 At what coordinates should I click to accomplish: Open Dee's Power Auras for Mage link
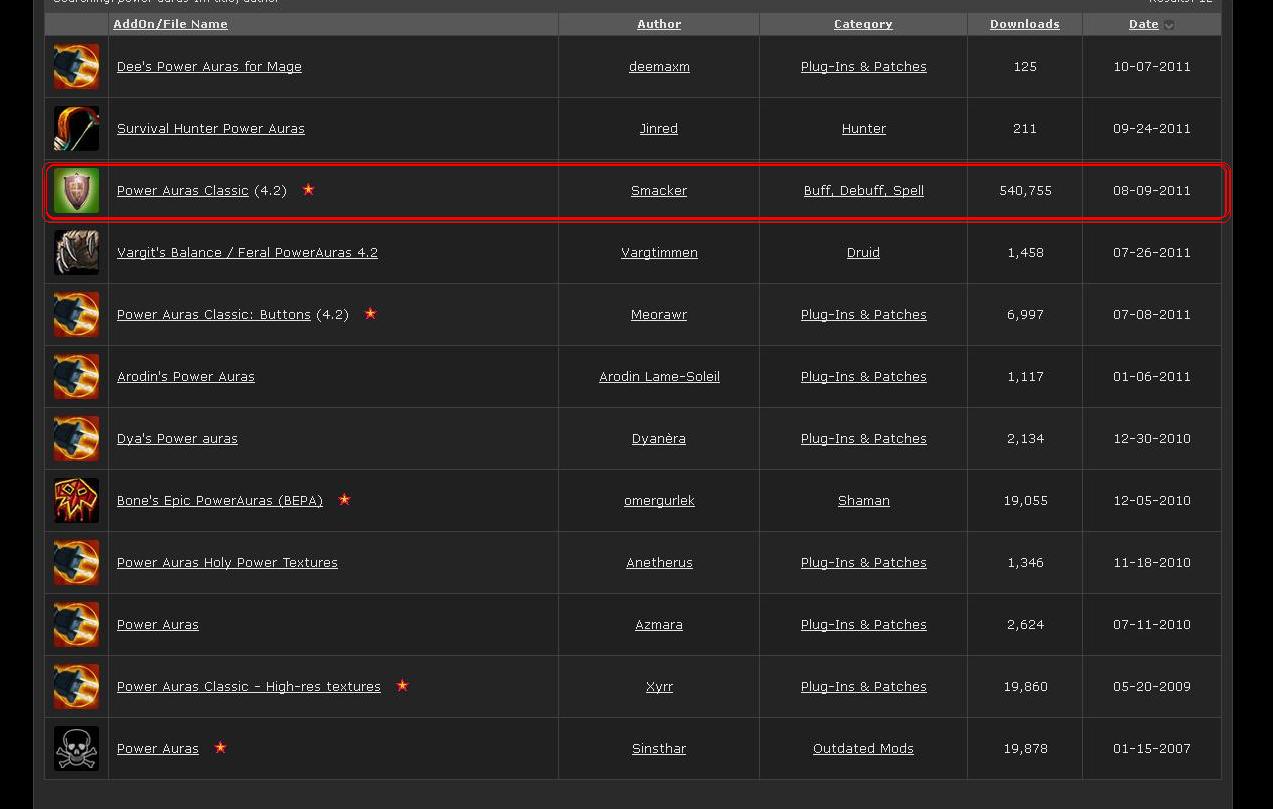point(209,67)
